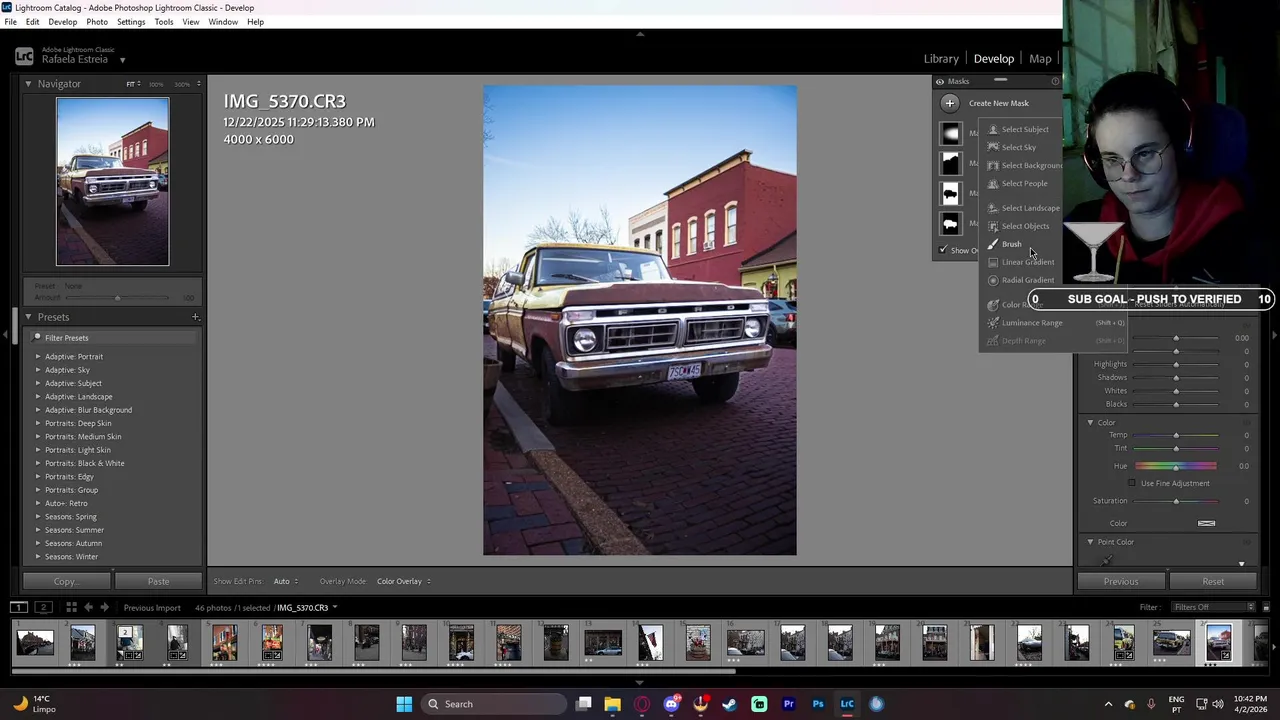The width and height of the screenshot is (1280, 720).
Task: Open the File menu
Action: 11,22
